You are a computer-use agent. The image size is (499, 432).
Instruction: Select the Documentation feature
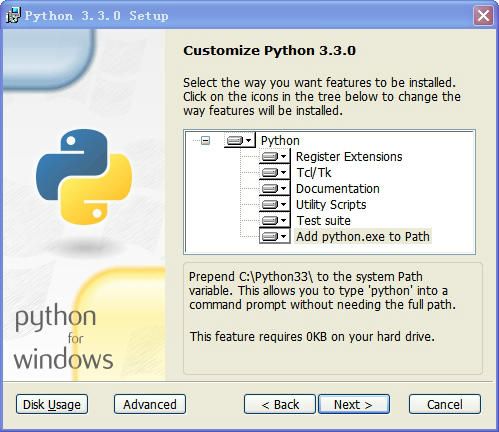click(x=338, y=189)
